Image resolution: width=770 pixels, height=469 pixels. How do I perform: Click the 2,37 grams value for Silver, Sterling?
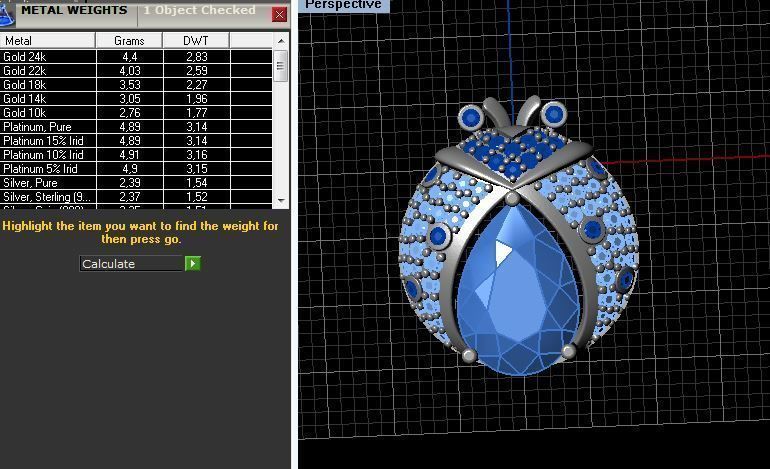130,196
